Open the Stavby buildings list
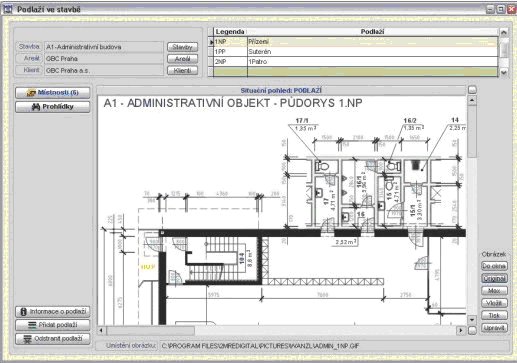The width and height of the screenshot is (517, 363). (182, 47)
